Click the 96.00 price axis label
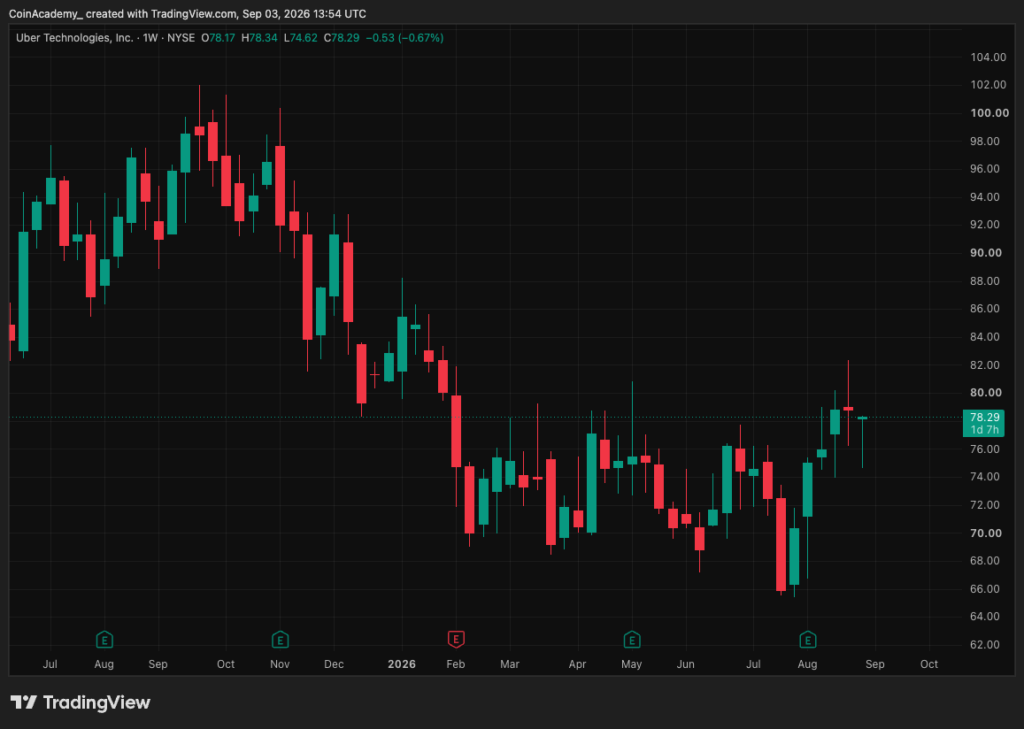Viewport: 1024px width, 729px height. [x=984, y=169]
